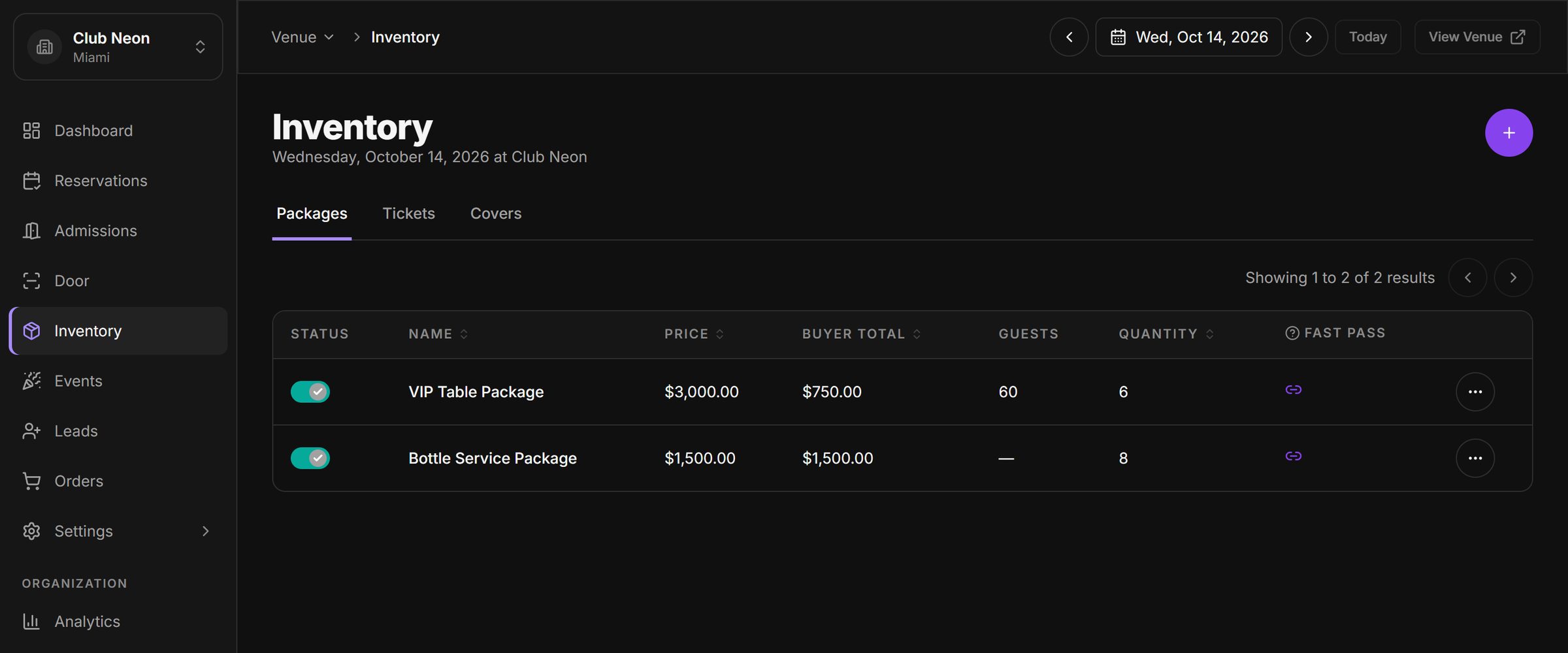Go to next results page

pos(1513,278)
